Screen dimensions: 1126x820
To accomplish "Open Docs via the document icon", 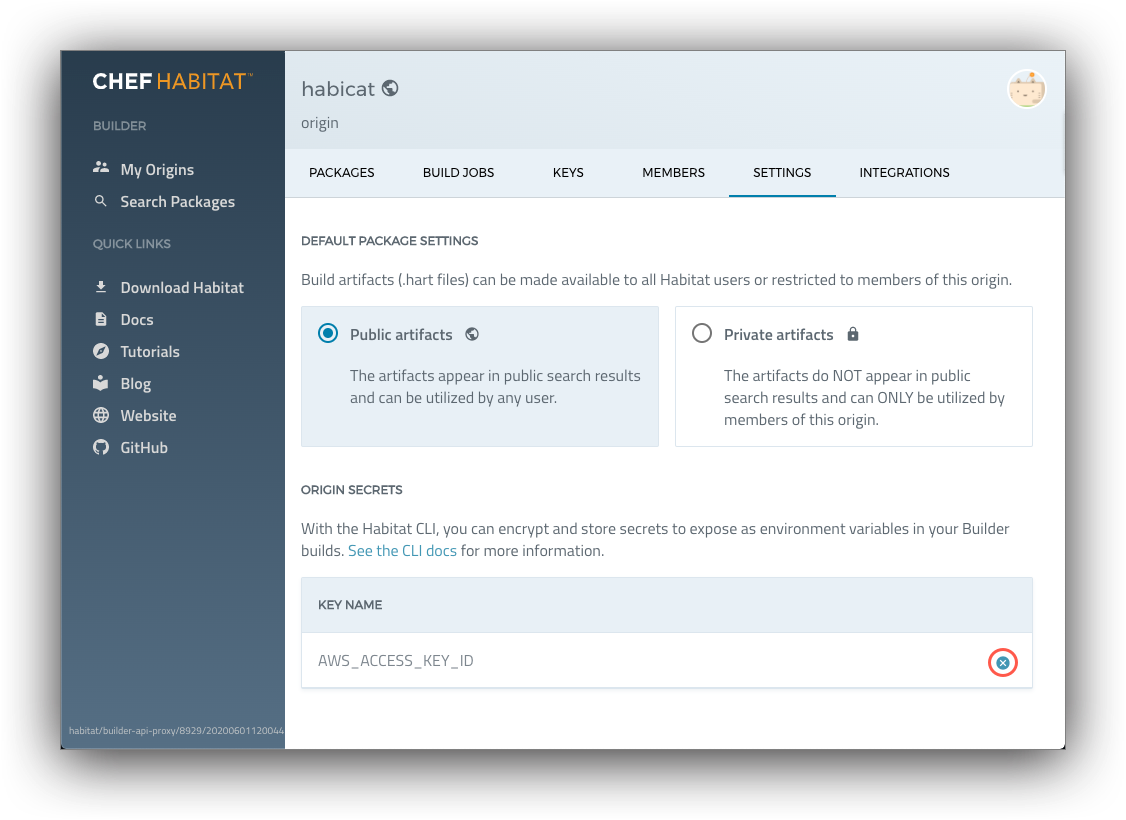I will coord(100,319).
